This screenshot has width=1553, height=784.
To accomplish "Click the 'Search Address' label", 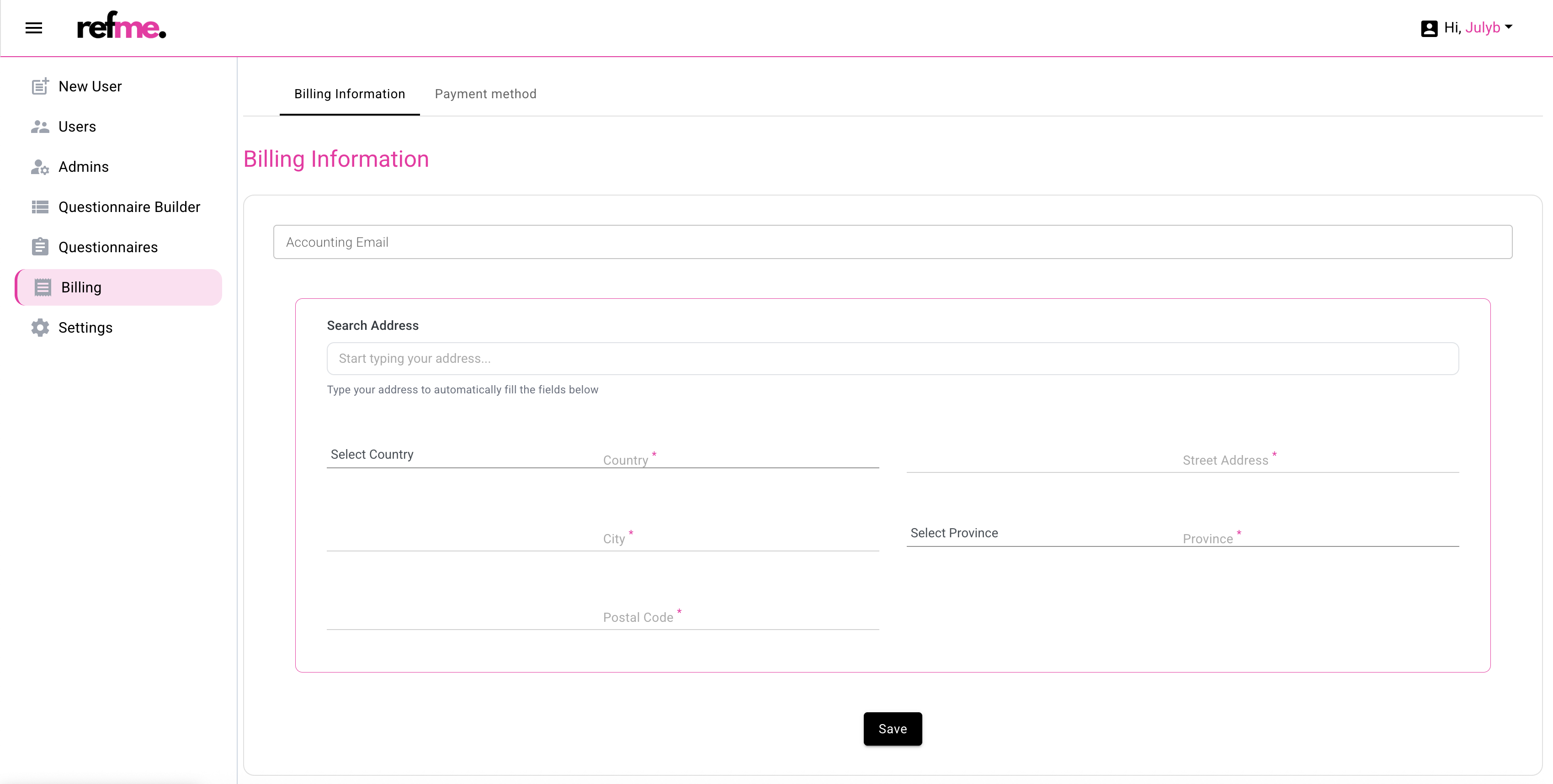I will (372, 325).
